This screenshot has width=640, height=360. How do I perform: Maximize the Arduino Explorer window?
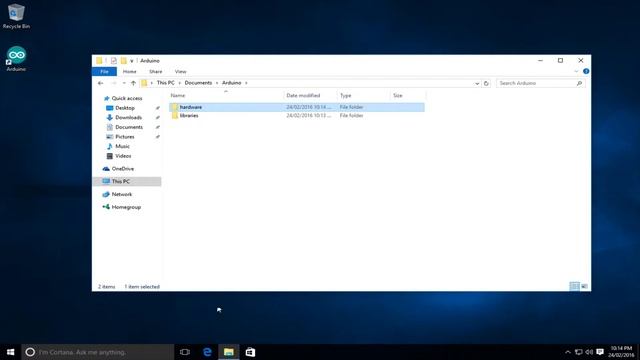click(560, 60)
